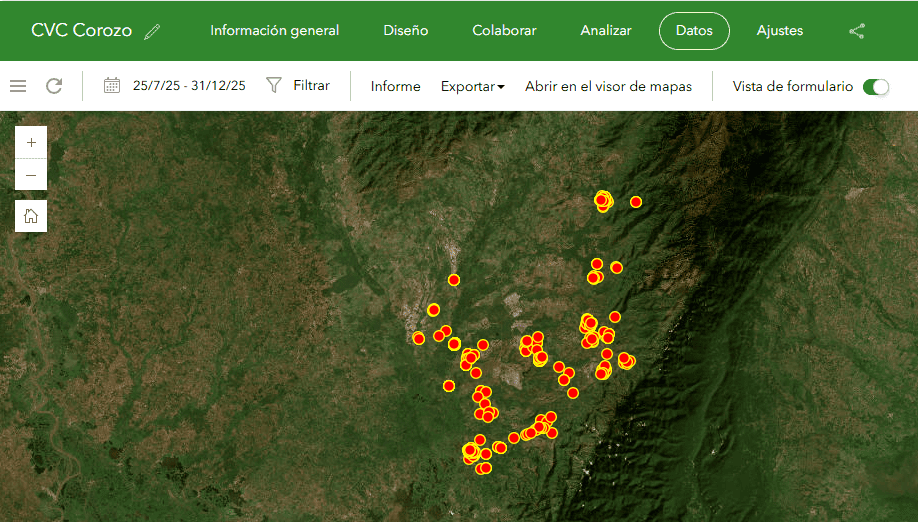Click the funnel filter icon
The height and width of the screenshot is (522, 918).
coord(274,86)
